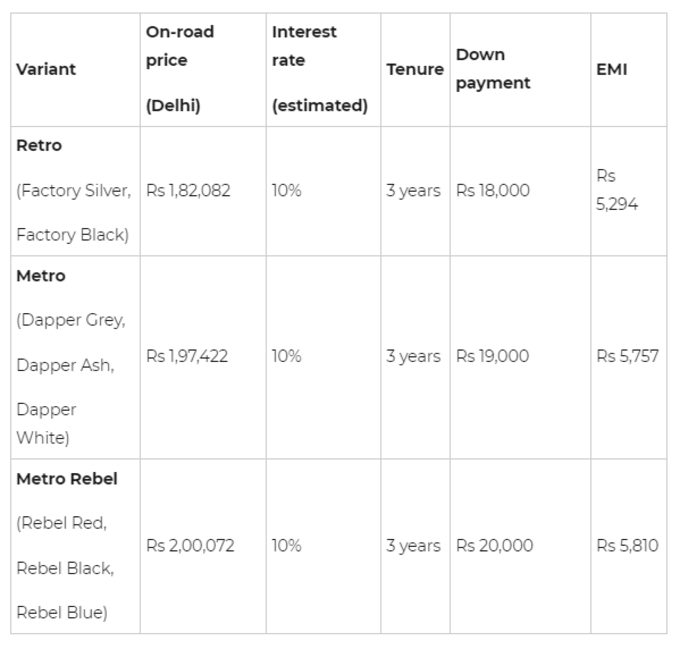Select the Metro Rebel variant name
680x649 pixels.
pyautogui.click(x=67, y=479)
